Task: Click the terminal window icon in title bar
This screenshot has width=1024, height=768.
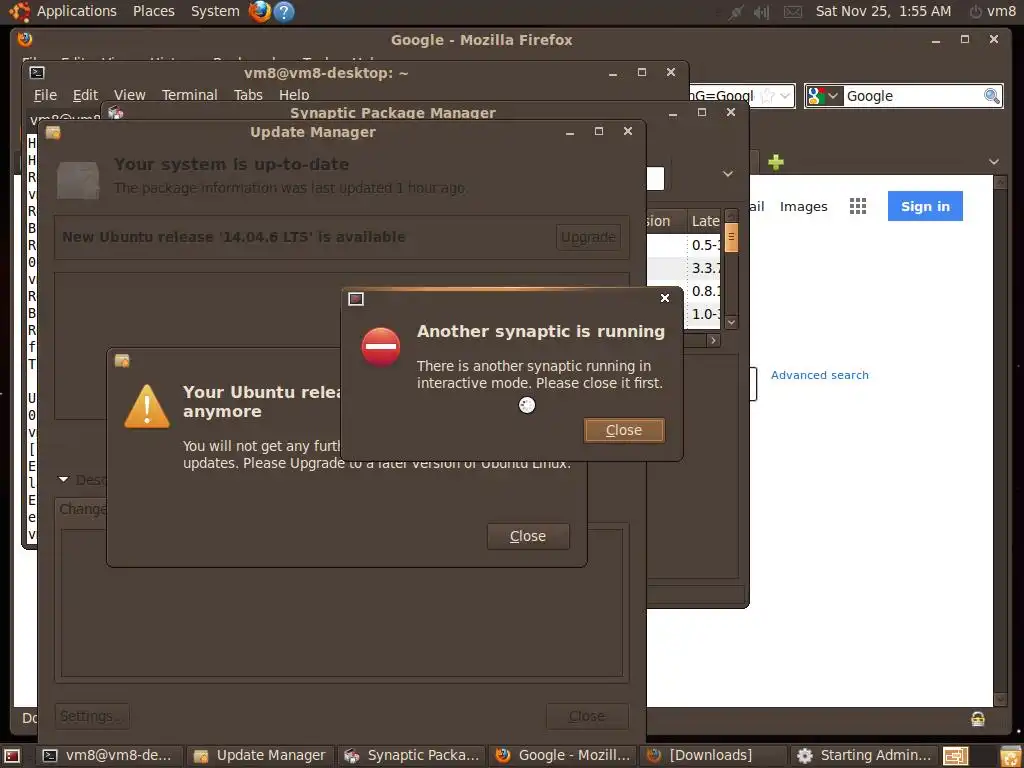Action: pos(37,73)
